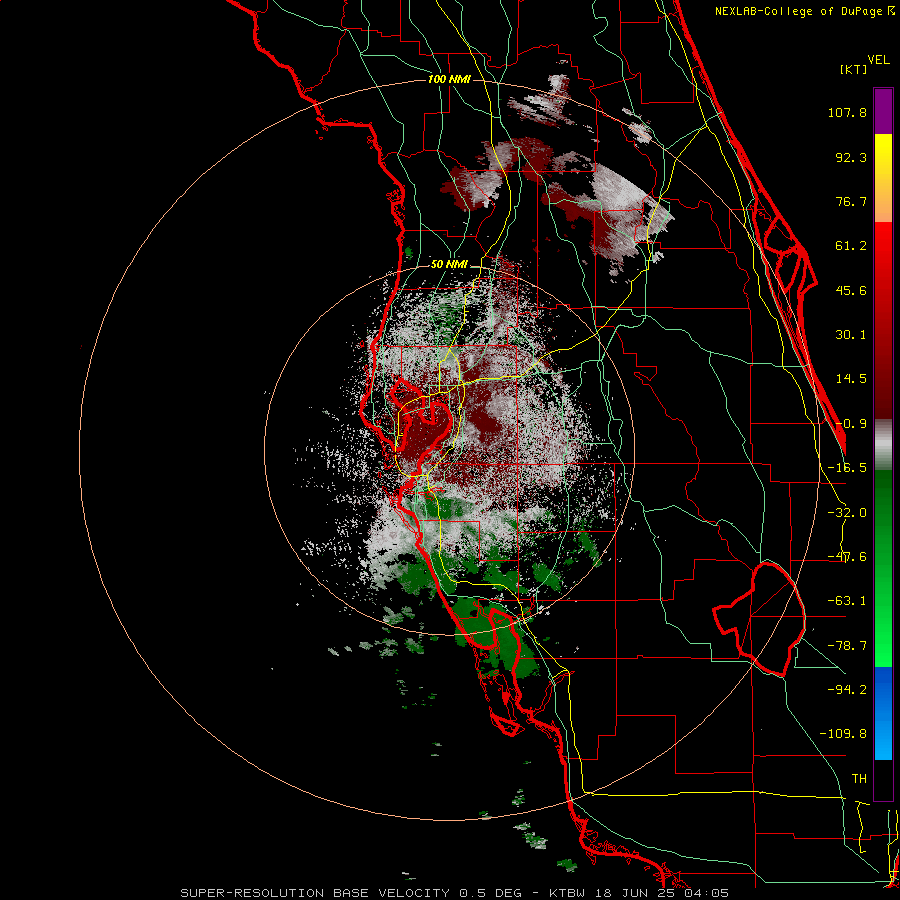Click the -63.1 scale value

point(847,601)
